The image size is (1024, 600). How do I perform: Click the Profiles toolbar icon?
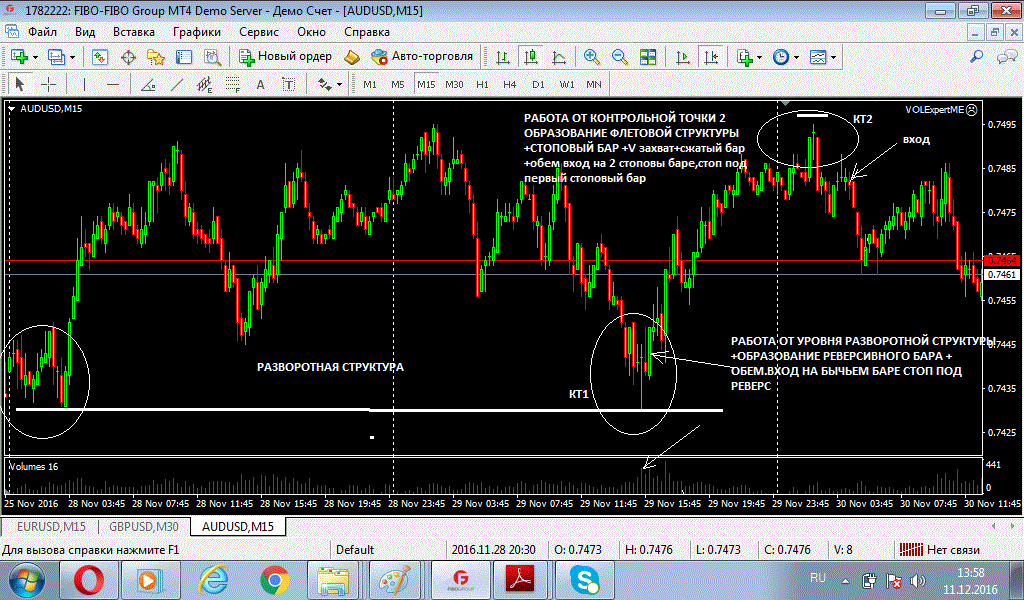pyautogui.click(x=56, y=57)
